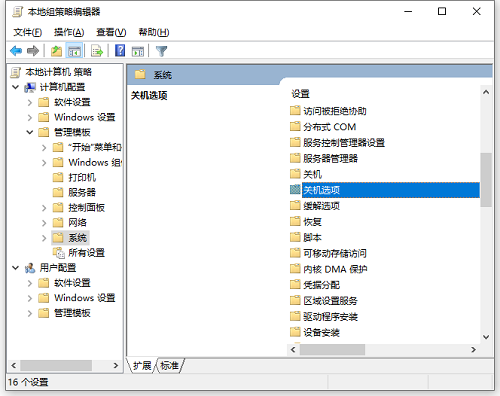Viewport: 500px width, 396px height.
Task: Select 脚本 folder in list
Action: (x=312, y=237)
